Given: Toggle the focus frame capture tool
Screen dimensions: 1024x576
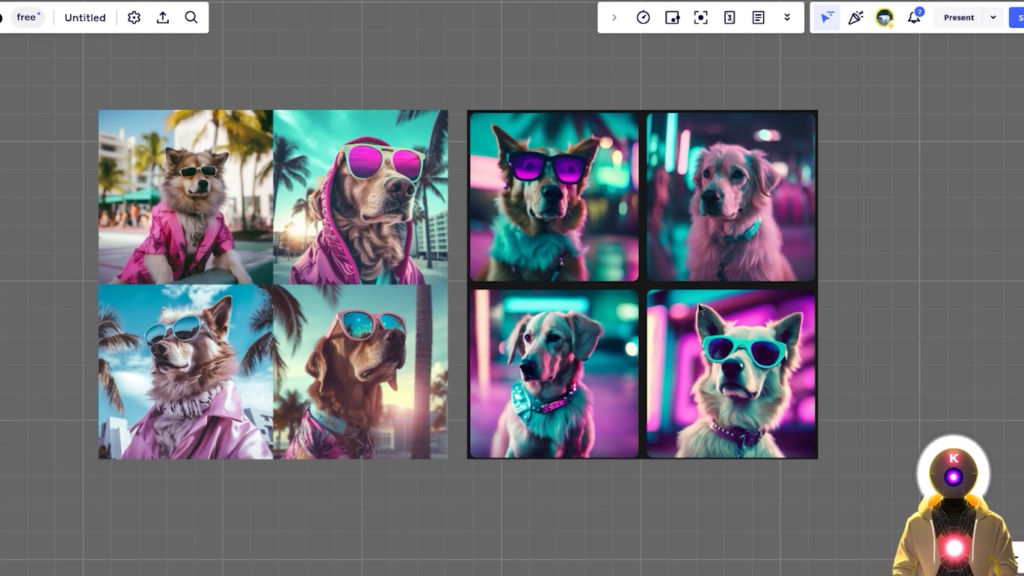Looking at the screenshot, I should point(701,17).
